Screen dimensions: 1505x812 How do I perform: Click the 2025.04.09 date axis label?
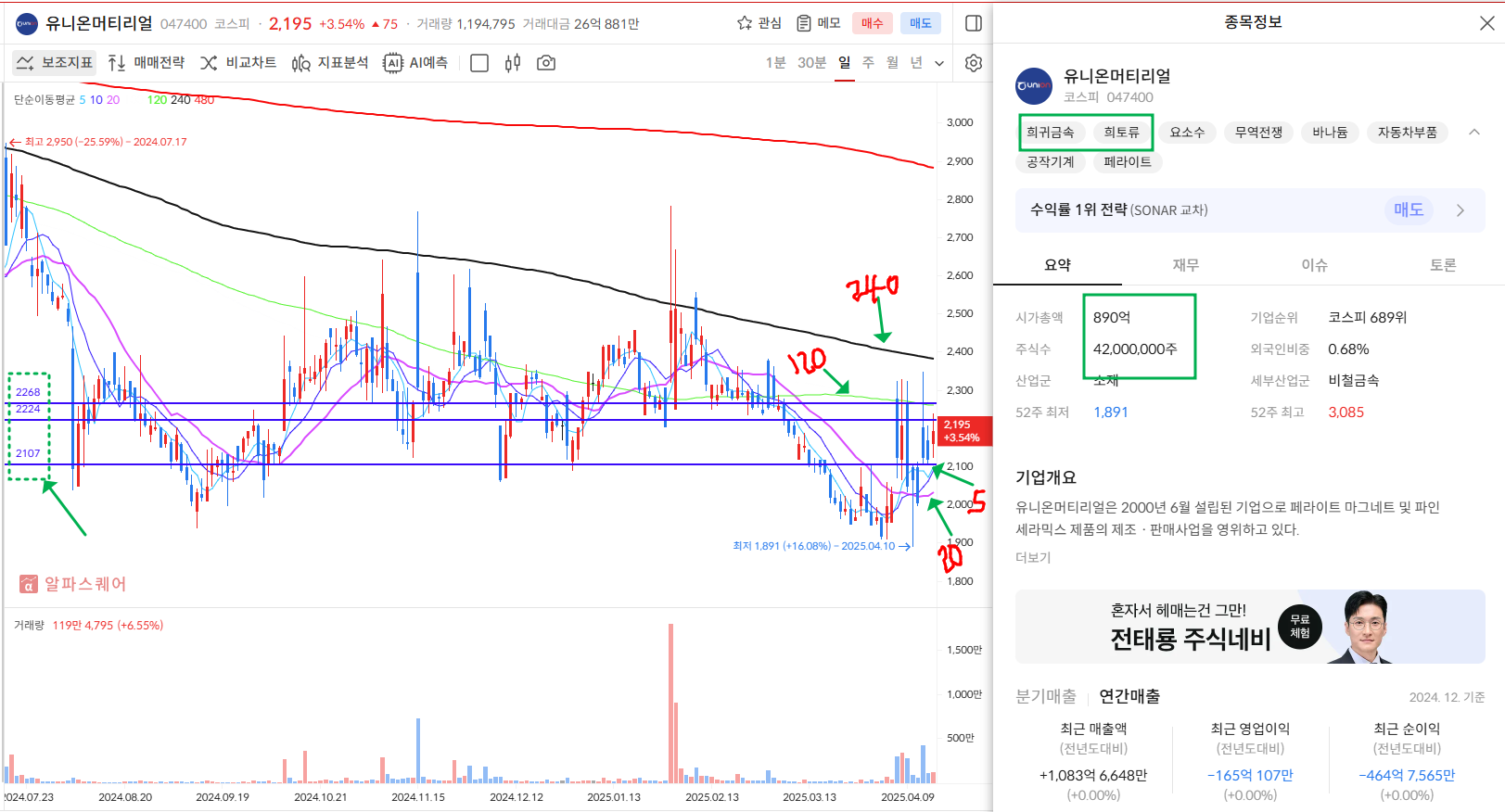(908, 797)
